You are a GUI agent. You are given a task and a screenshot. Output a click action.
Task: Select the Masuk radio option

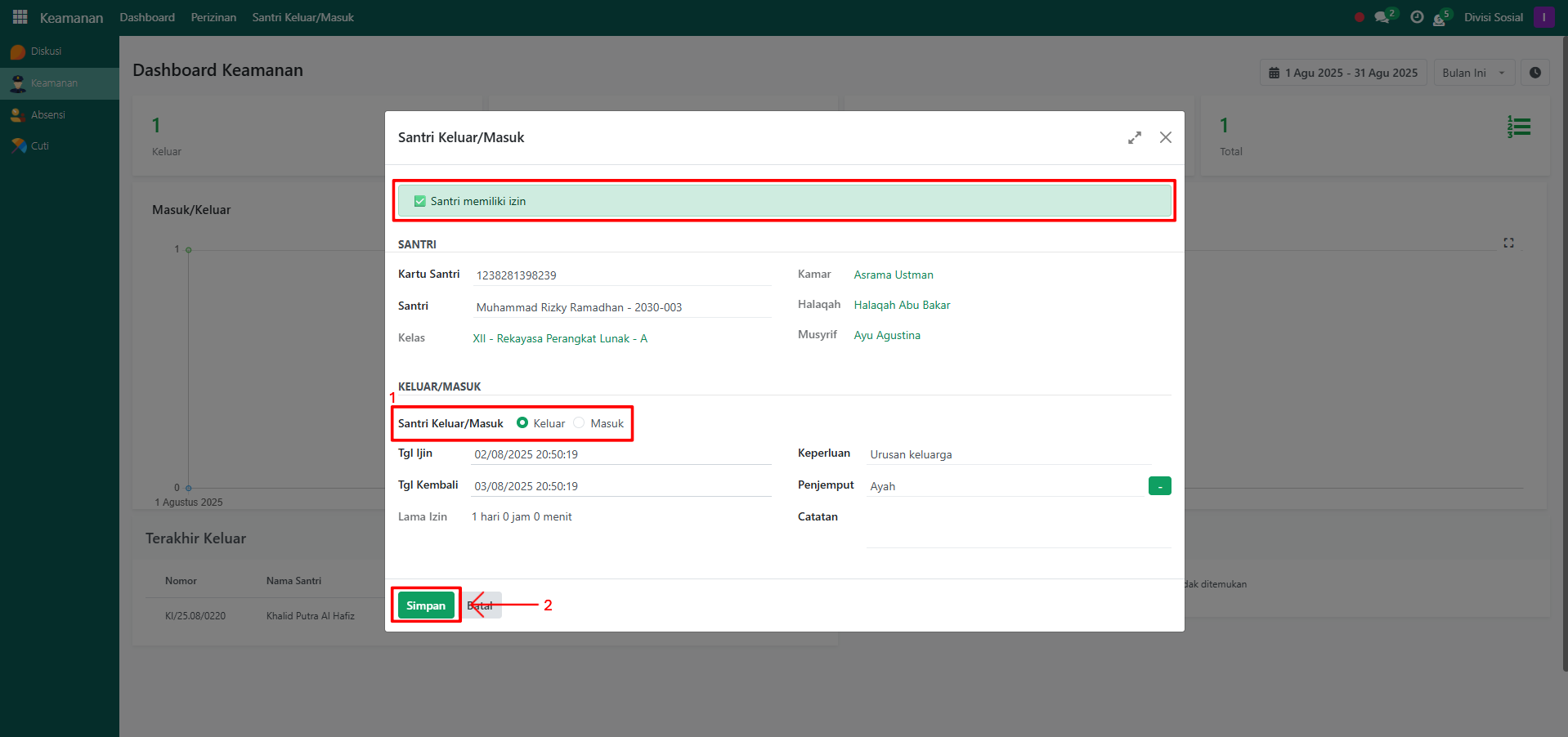(580, 423)
